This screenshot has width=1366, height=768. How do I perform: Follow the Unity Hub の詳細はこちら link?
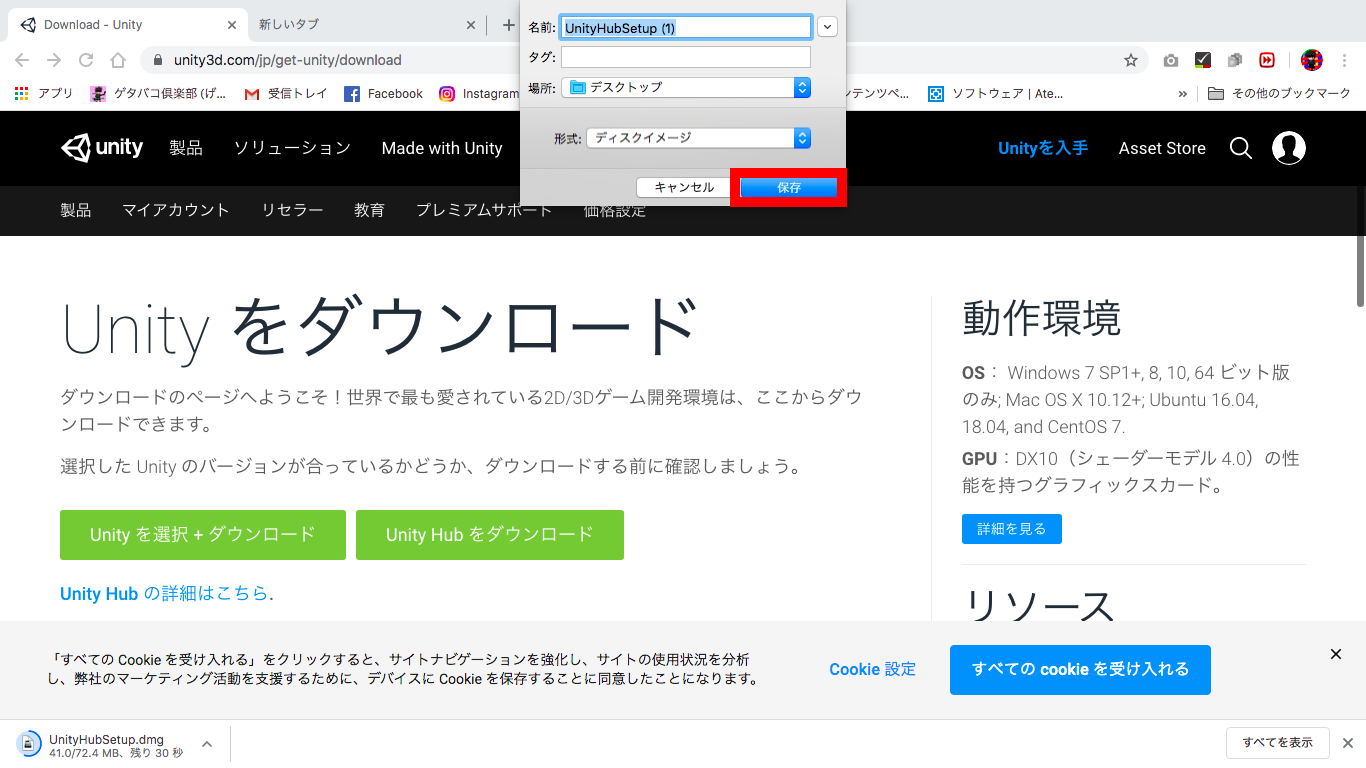pos(165,594)
